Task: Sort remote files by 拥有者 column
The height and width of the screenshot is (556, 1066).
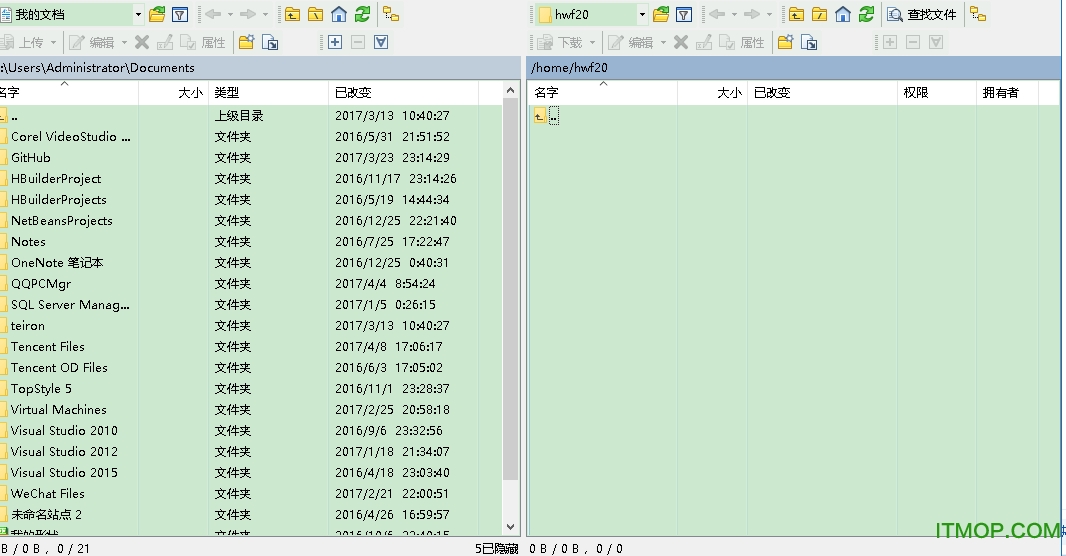Action: 1008,92
